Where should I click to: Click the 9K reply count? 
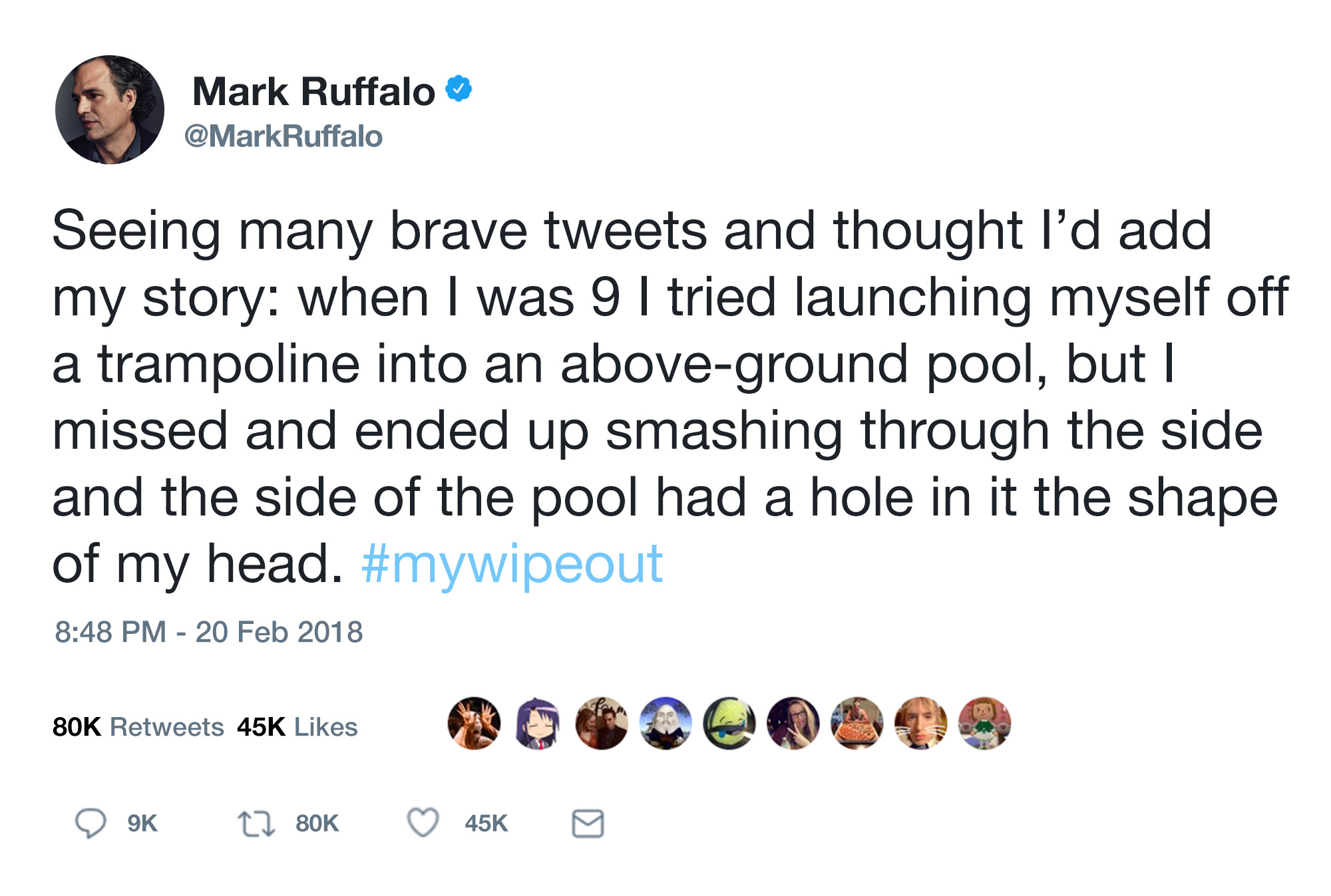click(142, 823)
